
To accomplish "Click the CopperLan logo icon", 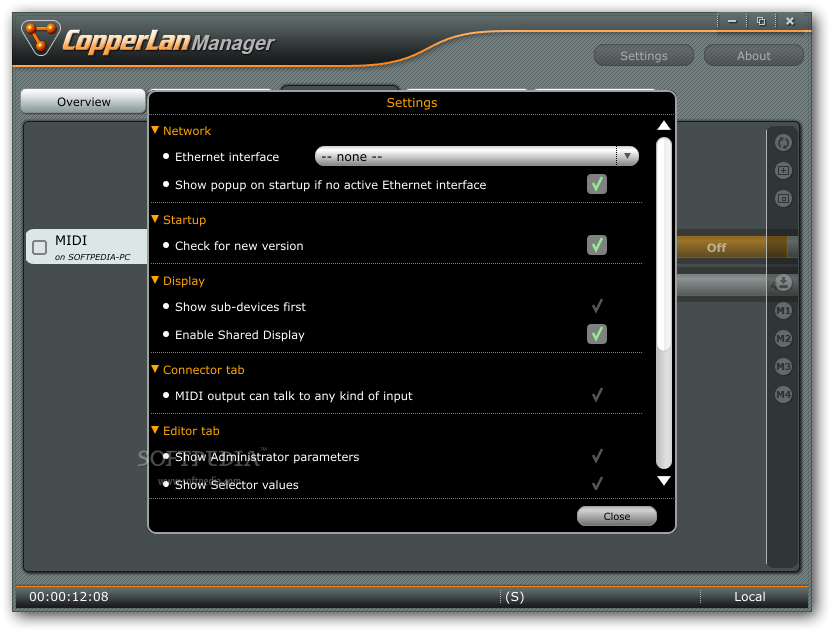I will tap(40, 37).
